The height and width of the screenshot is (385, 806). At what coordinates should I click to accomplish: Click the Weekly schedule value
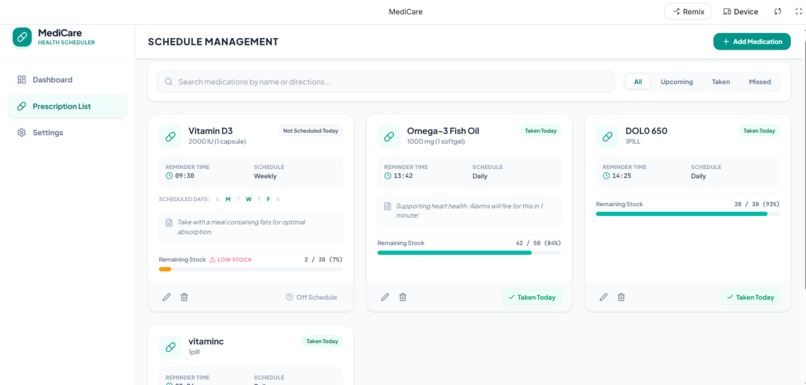point(265,176)
